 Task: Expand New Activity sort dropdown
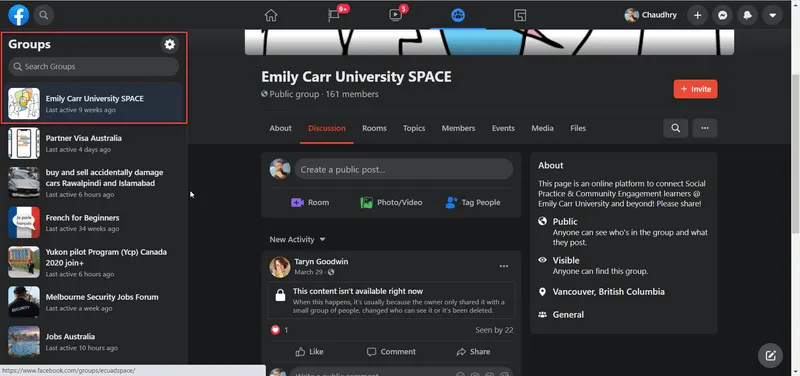[297, 239]
